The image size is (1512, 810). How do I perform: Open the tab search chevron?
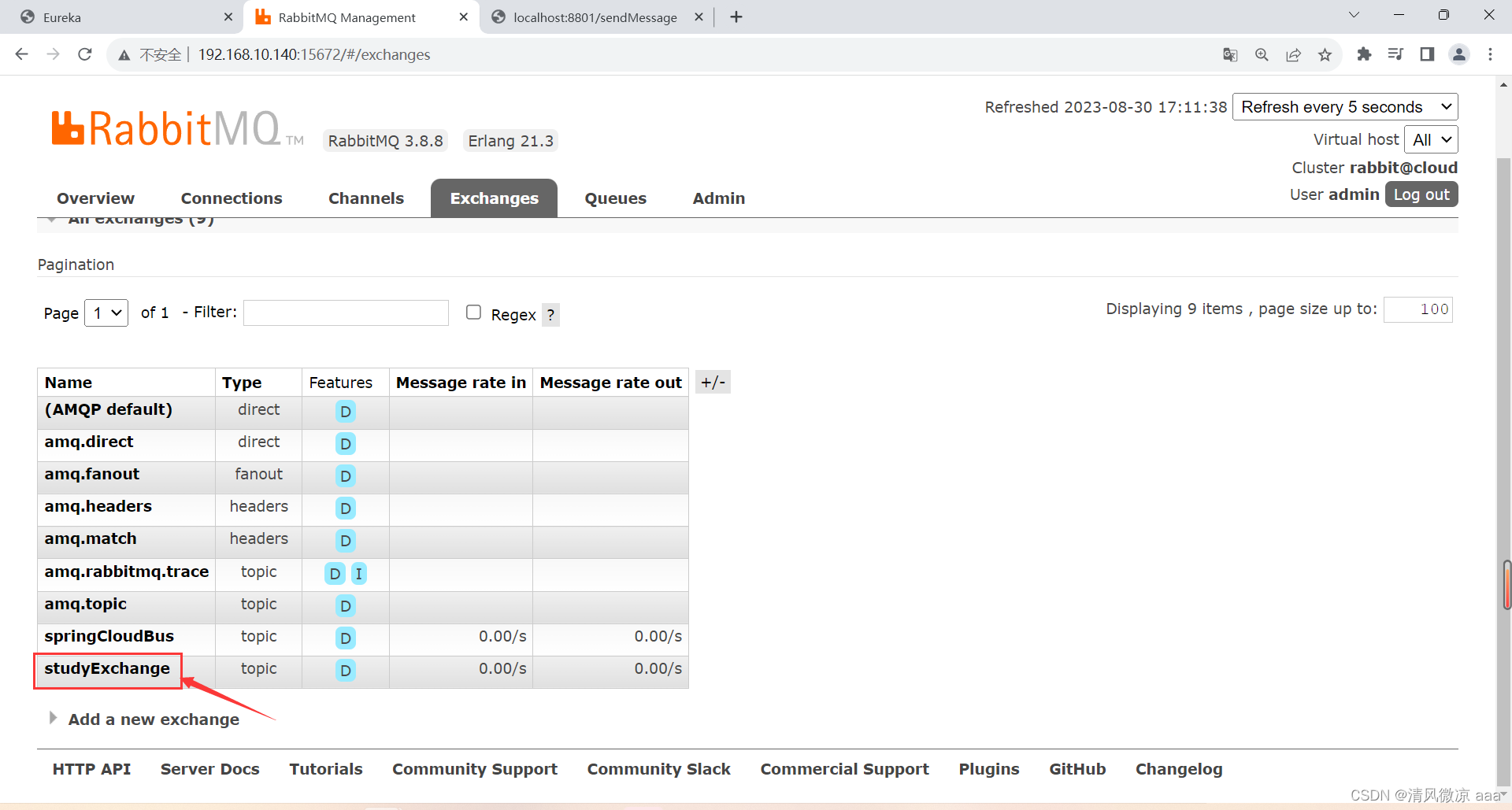pyautogui.click(x=1354, y=15)
